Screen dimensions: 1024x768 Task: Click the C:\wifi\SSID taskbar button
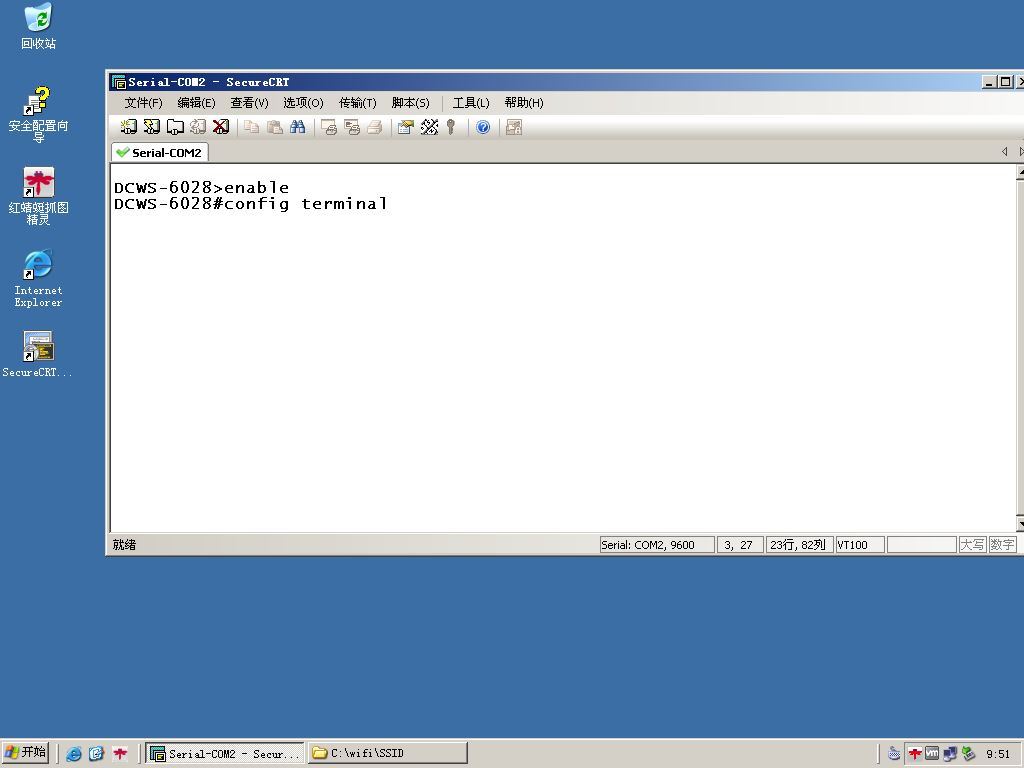coord(388,753)
